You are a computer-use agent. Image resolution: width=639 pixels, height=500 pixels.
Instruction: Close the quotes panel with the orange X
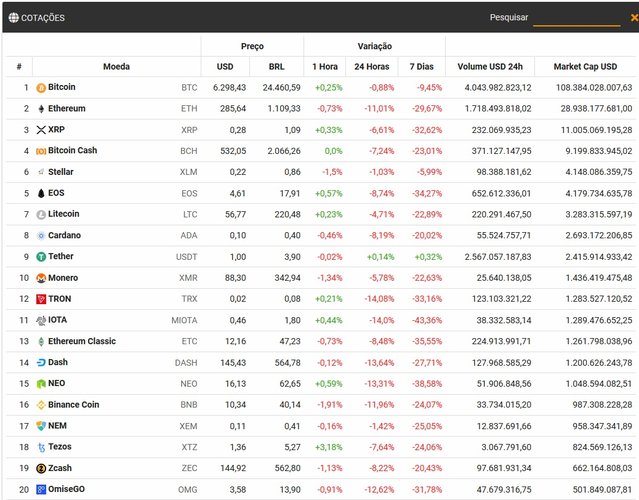pos(634,18)
